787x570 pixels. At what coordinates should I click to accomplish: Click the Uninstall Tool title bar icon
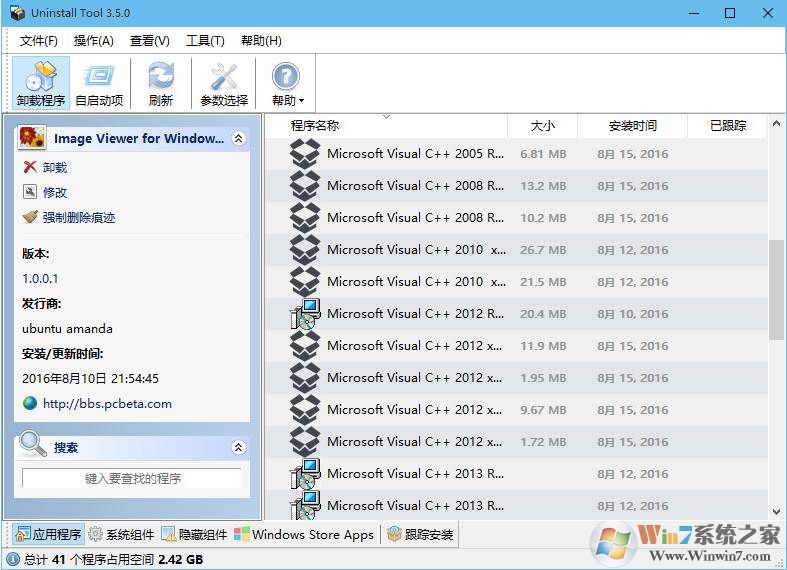click(18, 13)
